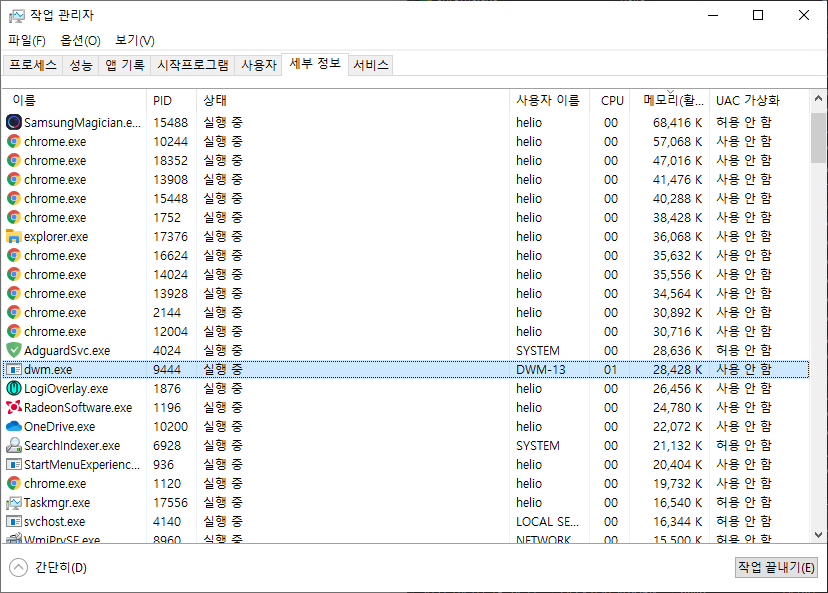Switch to the 서비스 tab

pyautogui.click(x=371, y=65)
